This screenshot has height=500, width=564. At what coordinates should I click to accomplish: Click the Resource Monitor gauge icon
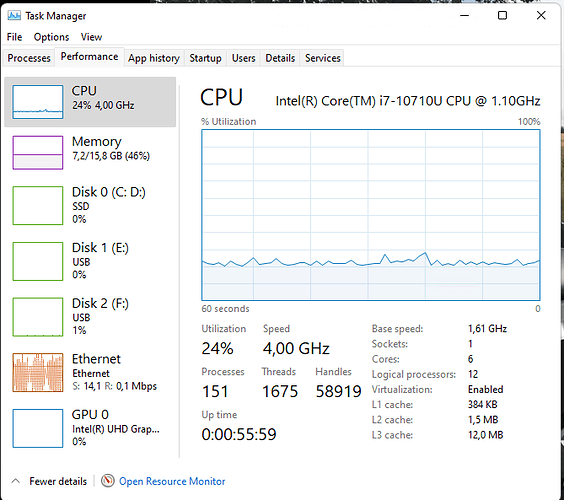click(108, 481)
